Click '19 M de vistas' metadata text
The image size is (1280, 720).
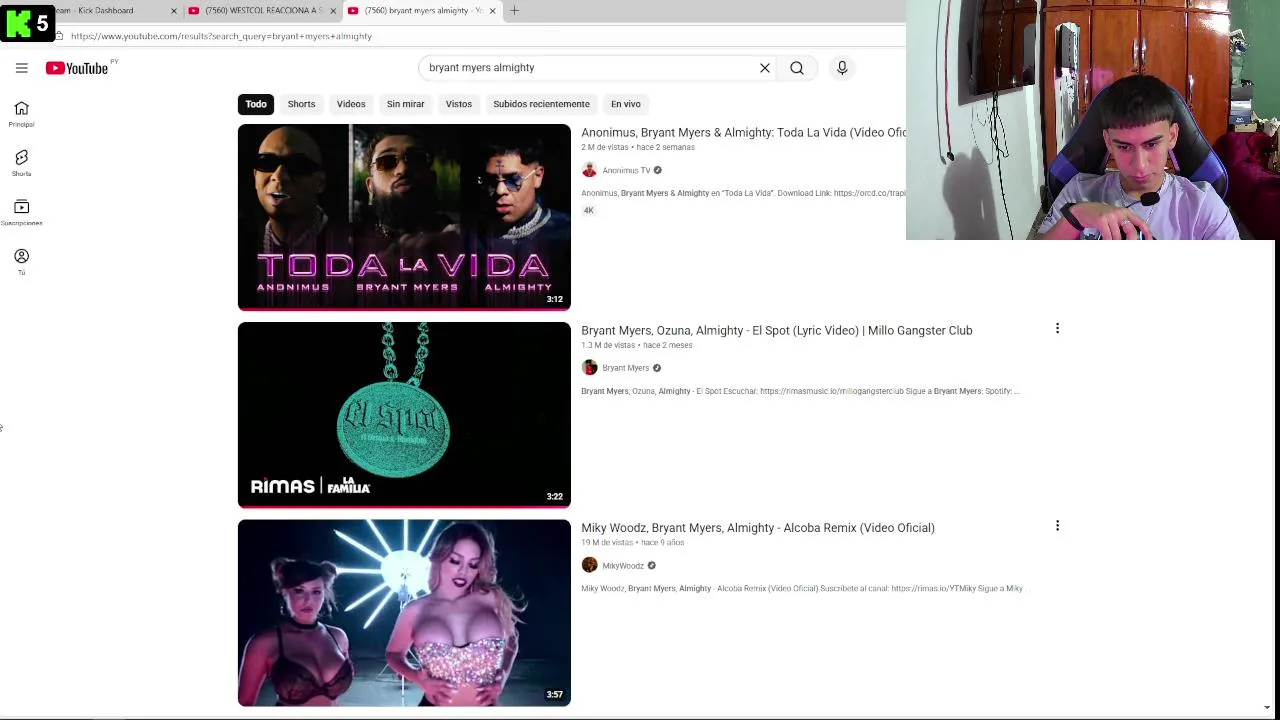(607, 542)
